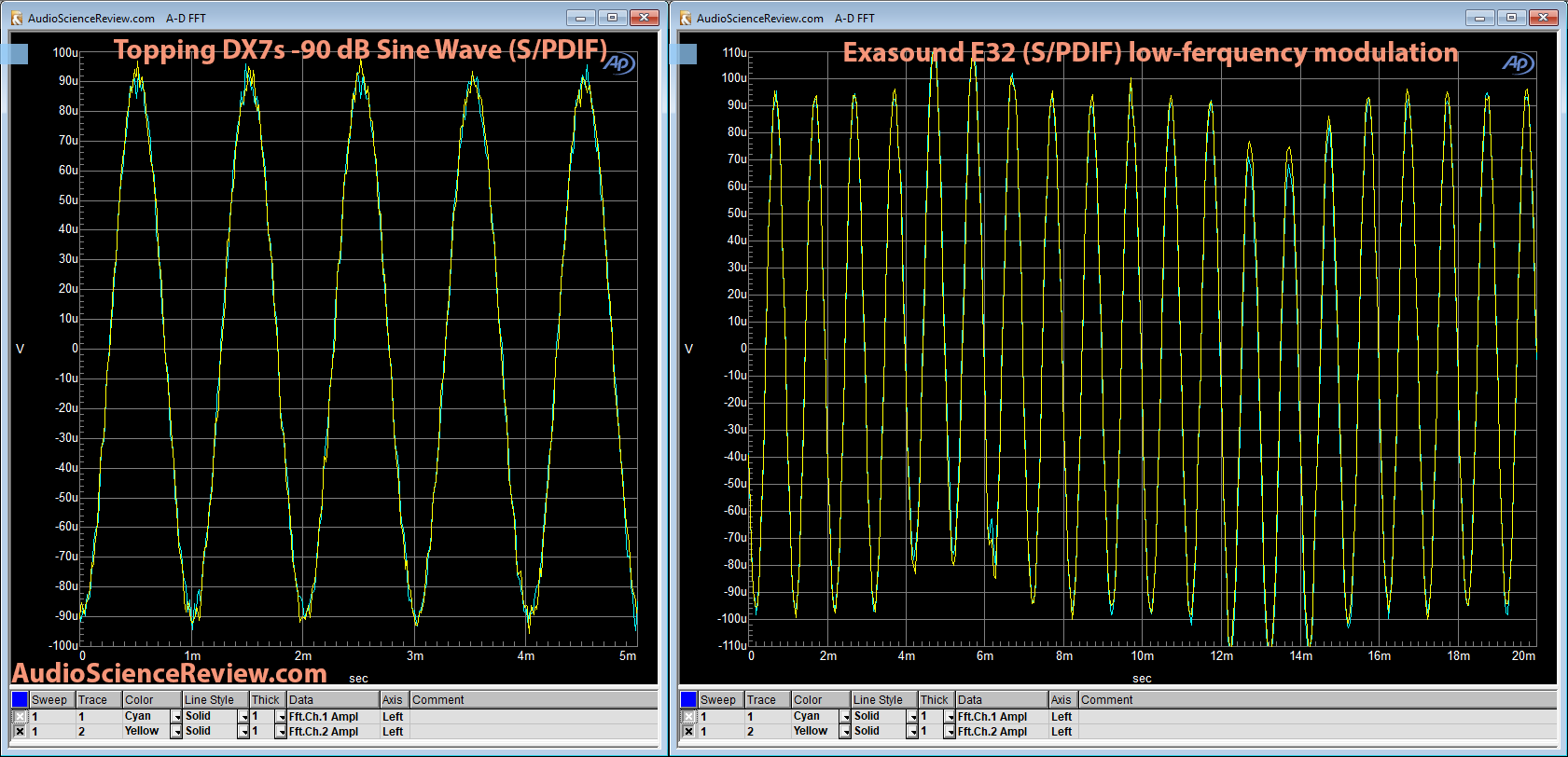The width and height of the screenshot is (1568, 757).
Task: Click the Sweep column header in the Topping window
Action: 51,699
